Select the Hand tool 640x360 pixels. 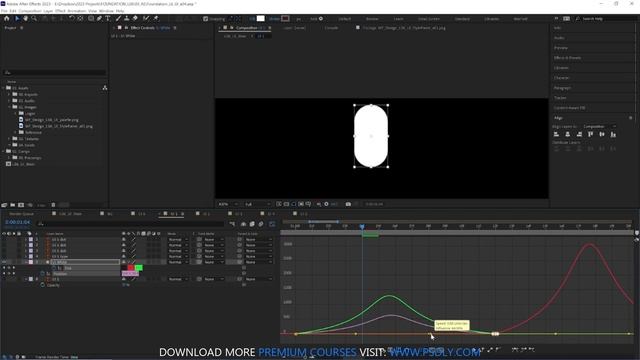click(x=25, y=18)
